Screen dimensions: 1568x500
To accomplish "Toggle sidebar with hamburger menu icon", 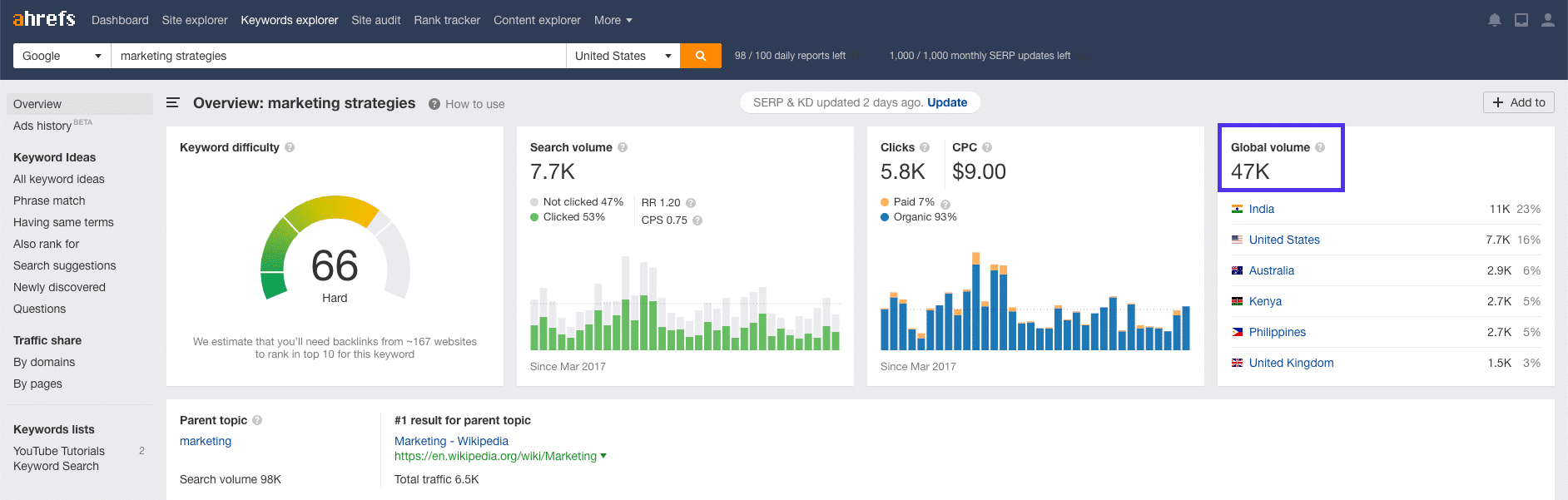I will click(173, 103).
